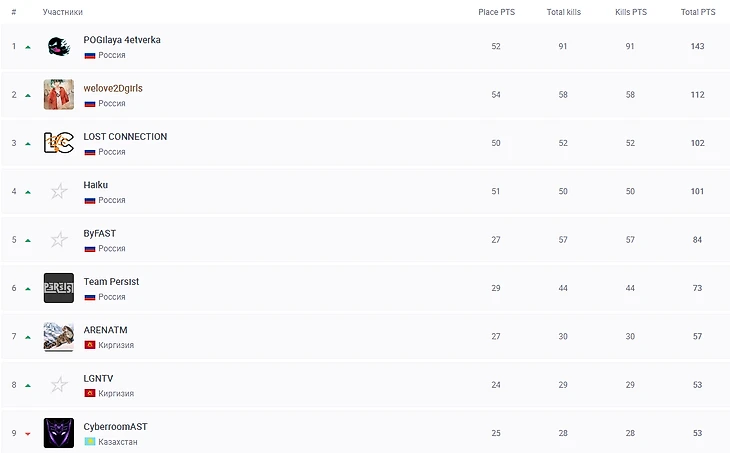This screenshot has height=453, width=730.
Task: Sort by Total PTS column header
Action: [697, 12]
